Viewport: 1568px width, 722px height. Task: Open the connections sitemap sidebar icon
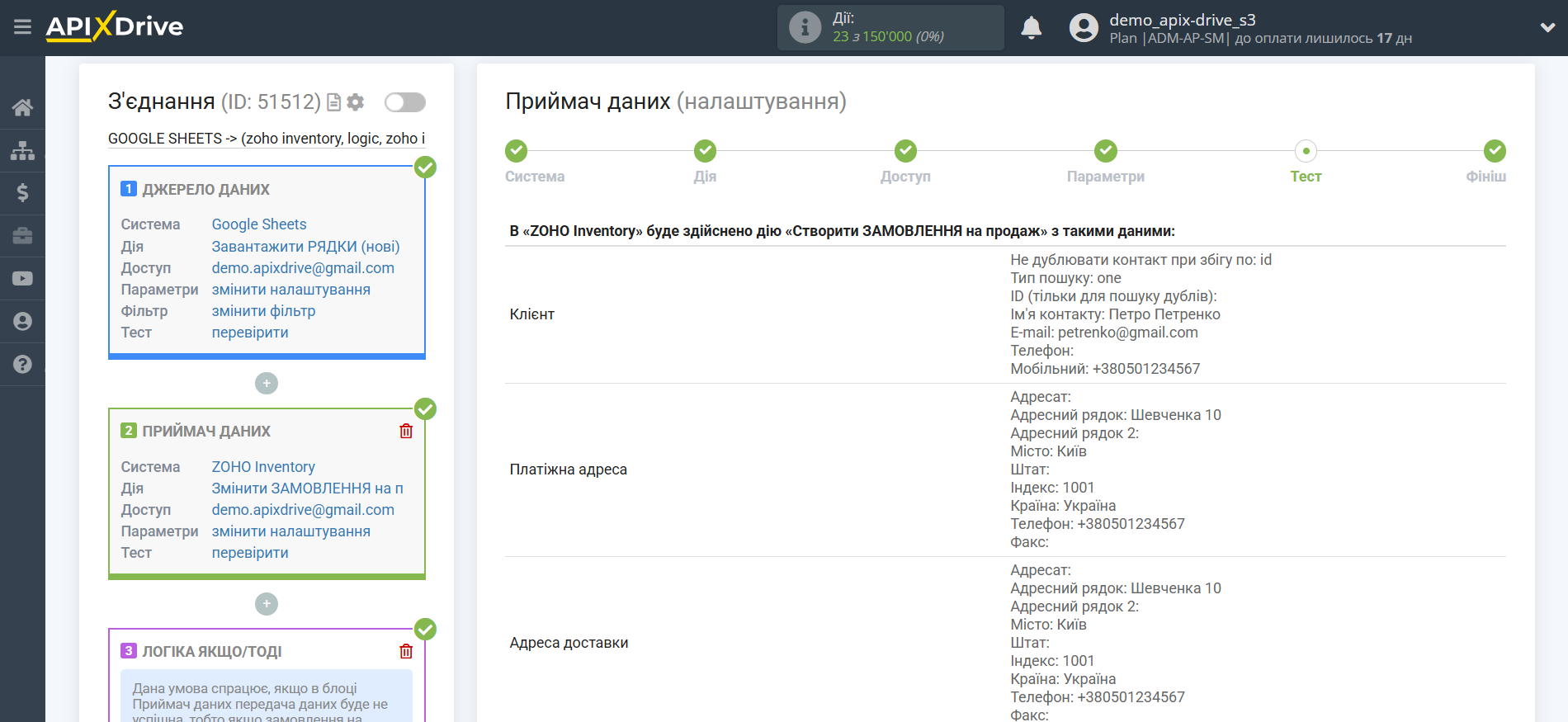22,150
